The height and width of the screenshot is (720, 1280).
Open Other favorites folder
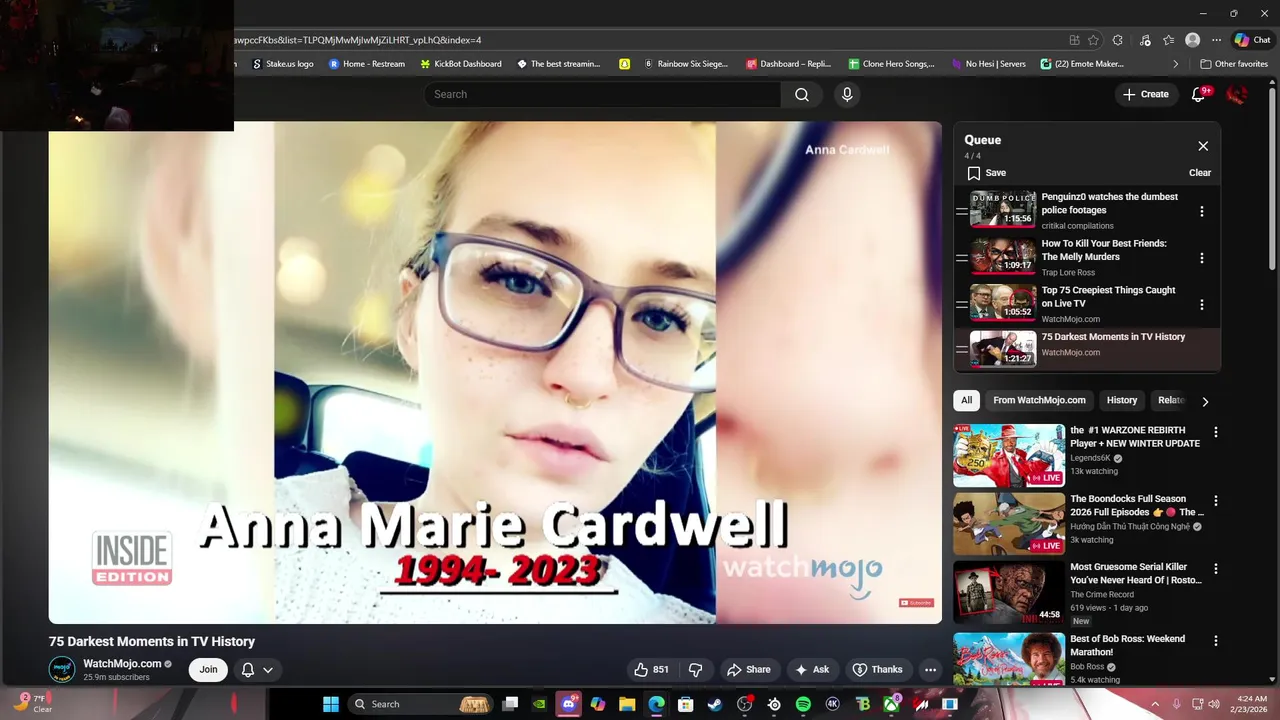[x=1234, y=64]
